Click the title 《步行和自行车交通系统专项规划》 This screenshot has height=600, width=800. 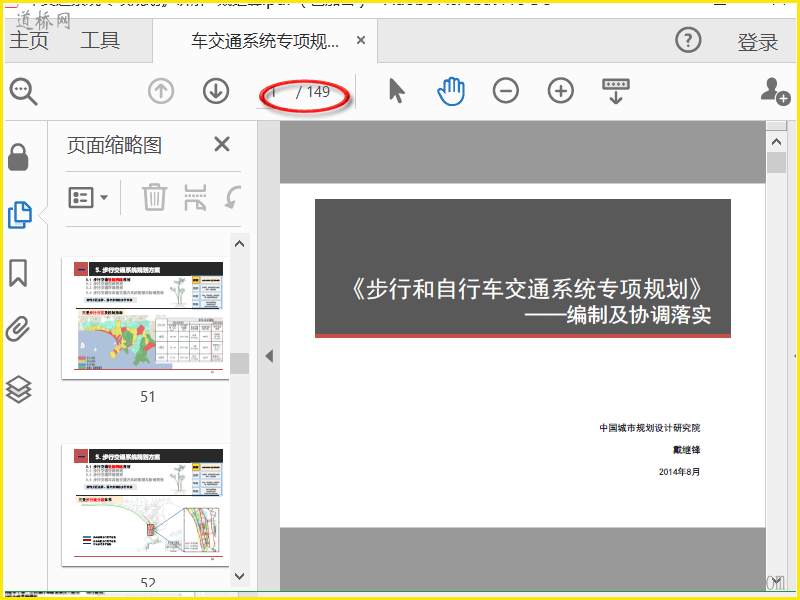pyautogui.click(x=527, y=289)
